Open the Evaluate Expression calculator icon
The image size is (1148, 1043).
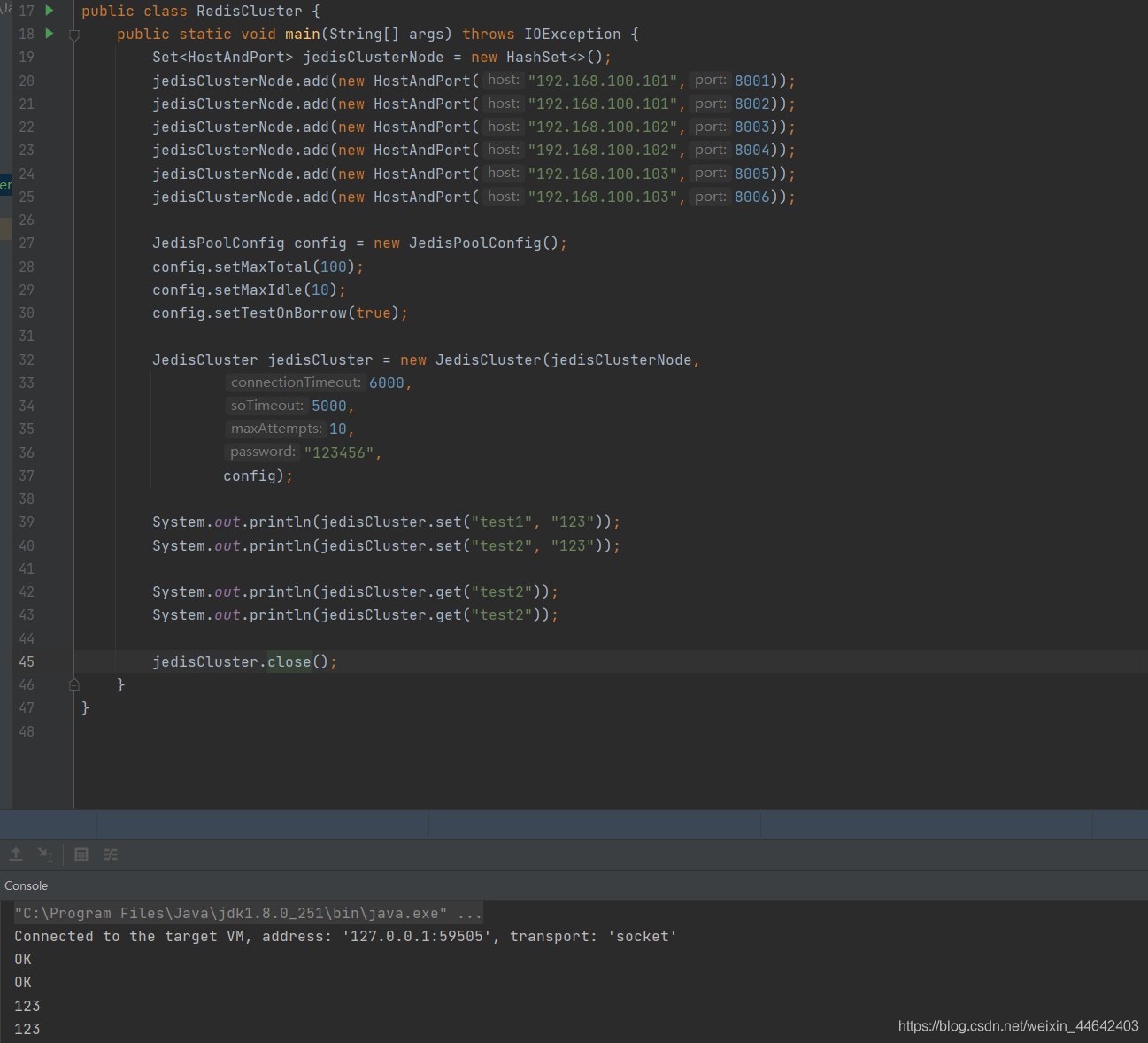(81, 854)
